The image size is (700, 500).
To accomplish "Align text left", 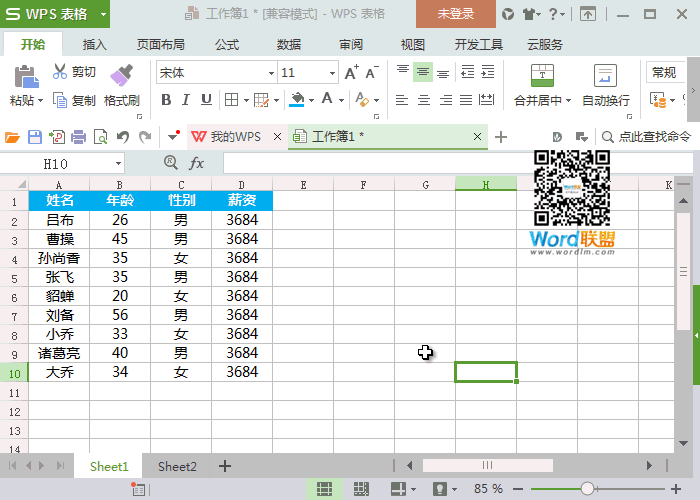I will 402,100.
